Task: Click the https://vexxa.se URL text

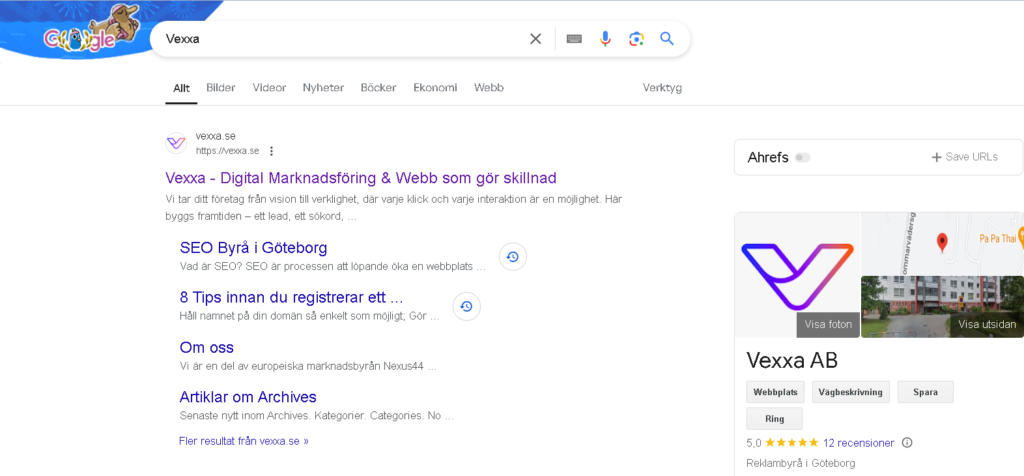Action: pyautogui.click(x=227, y=151)
